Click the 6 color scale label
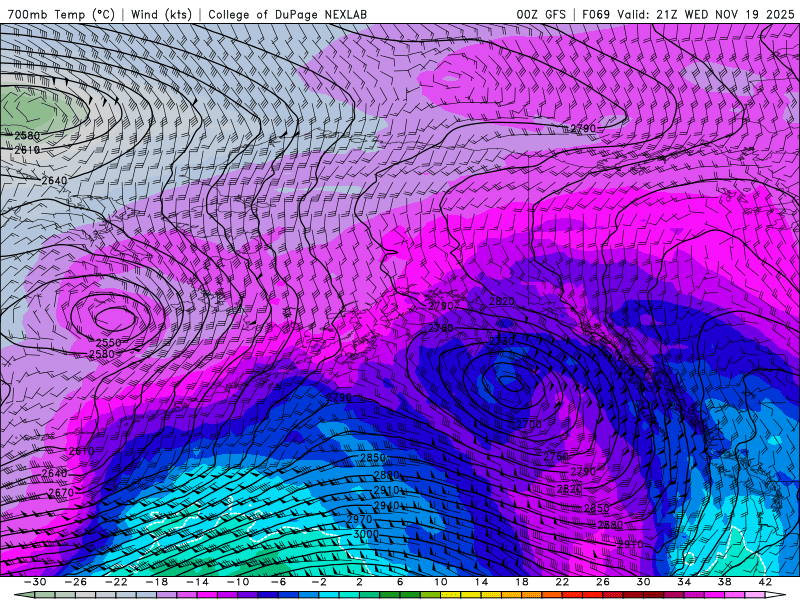Image resolution: width=800 pixels, height=600 pixels. pos(400,582)
